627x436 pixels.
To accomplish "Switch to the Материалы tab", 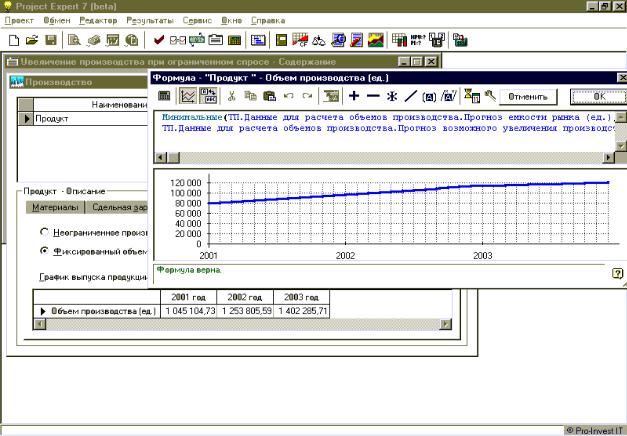I will (55, 207).
